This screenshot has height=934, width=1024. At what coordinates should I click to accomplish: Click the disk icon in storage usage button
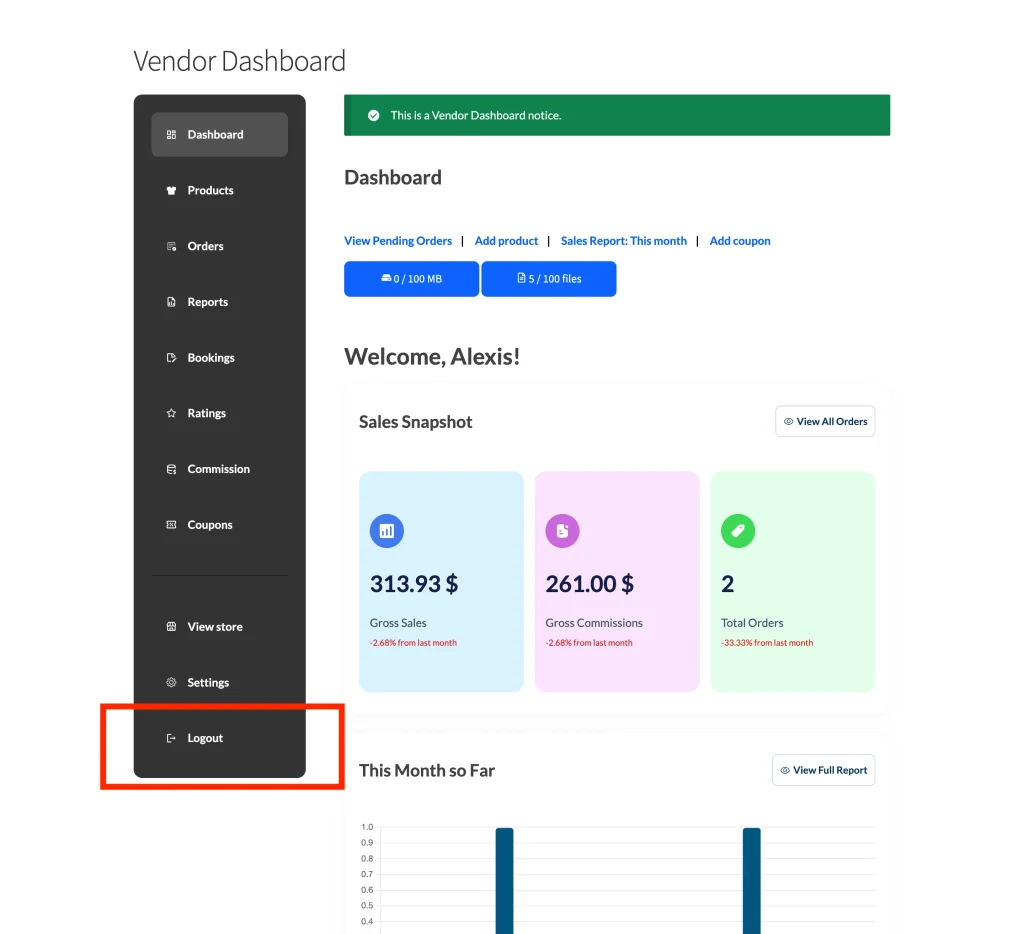(x=386, y=278)
